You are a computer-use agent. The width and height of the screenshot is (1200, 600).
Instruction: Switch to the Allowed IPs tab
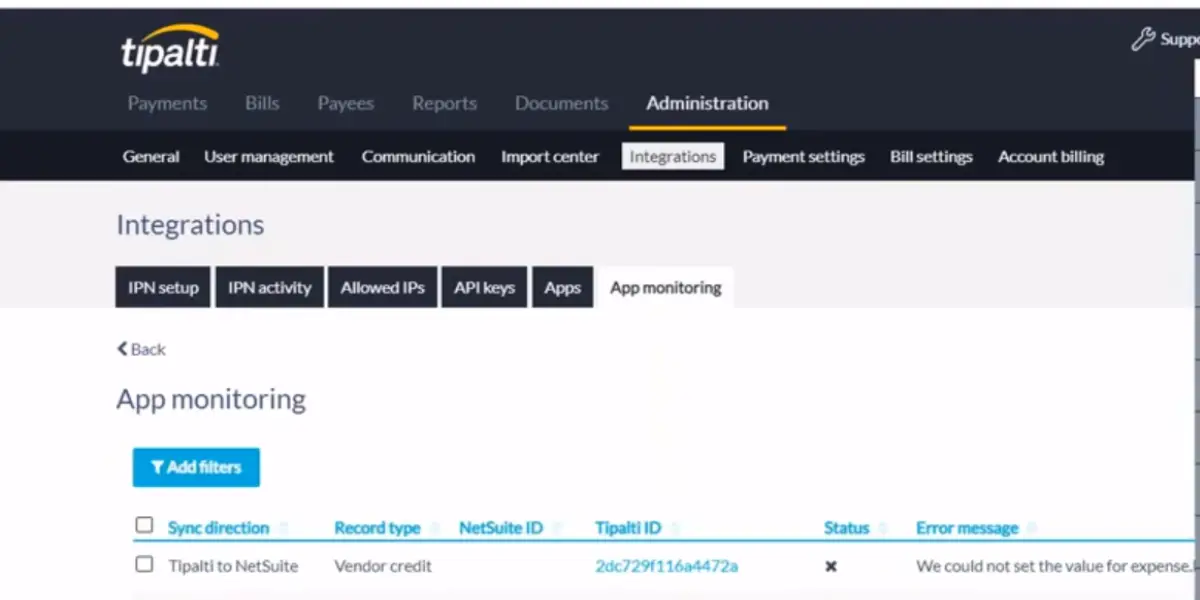tap(382, 287)
